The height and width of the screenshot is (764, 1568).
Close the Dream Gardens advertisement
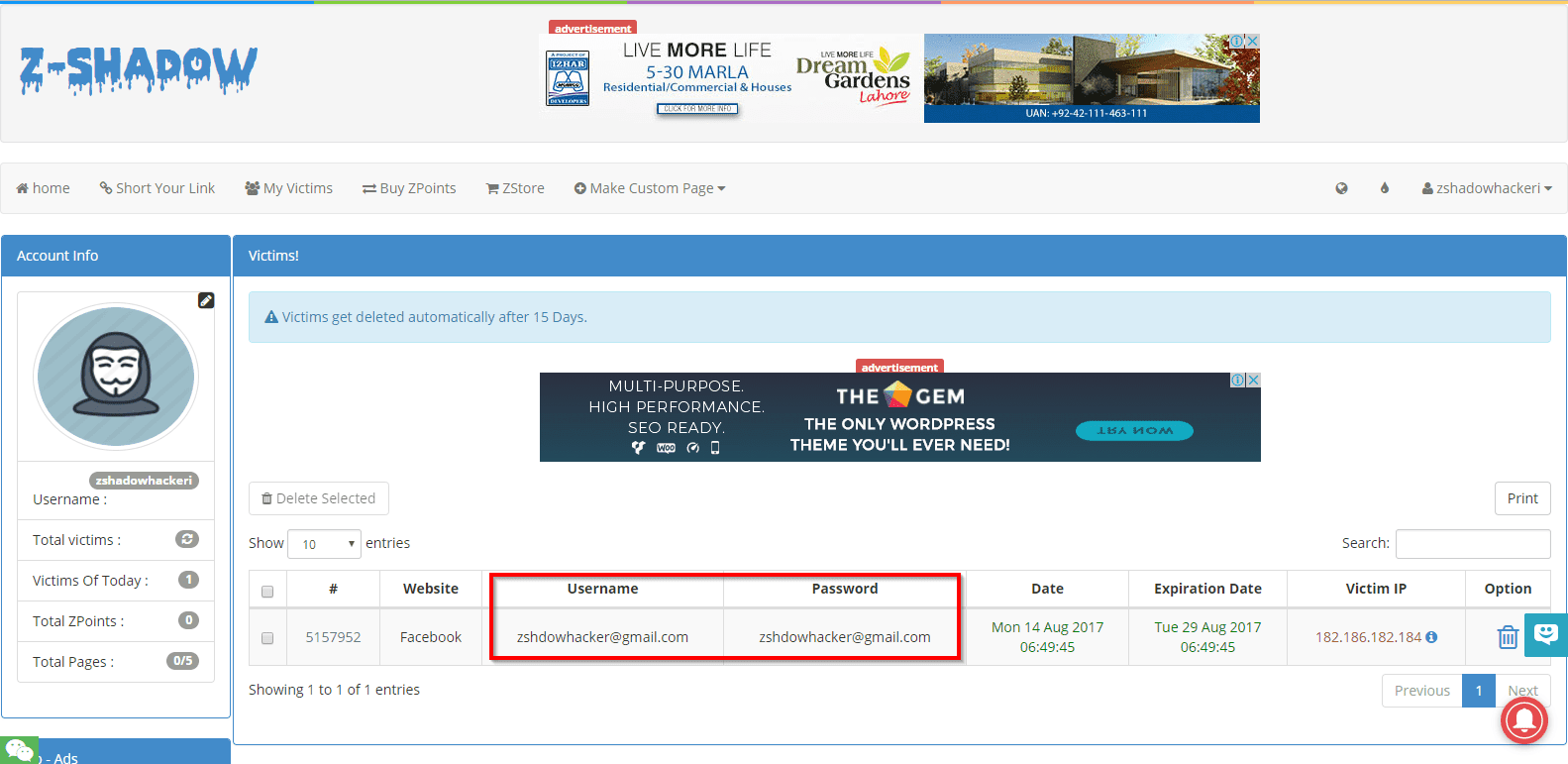1252,41
